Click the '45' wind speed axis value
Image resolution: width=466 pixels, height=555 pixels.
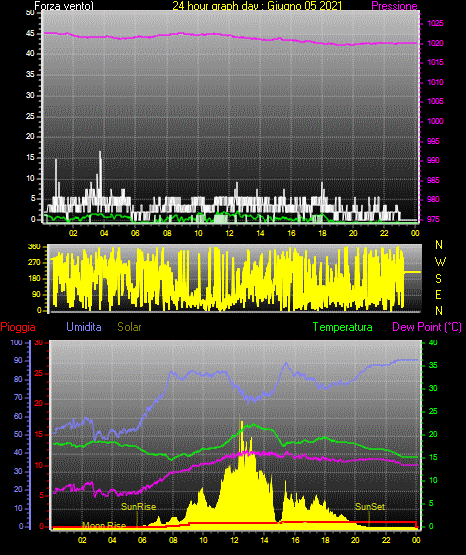click(x=30, y=34)
